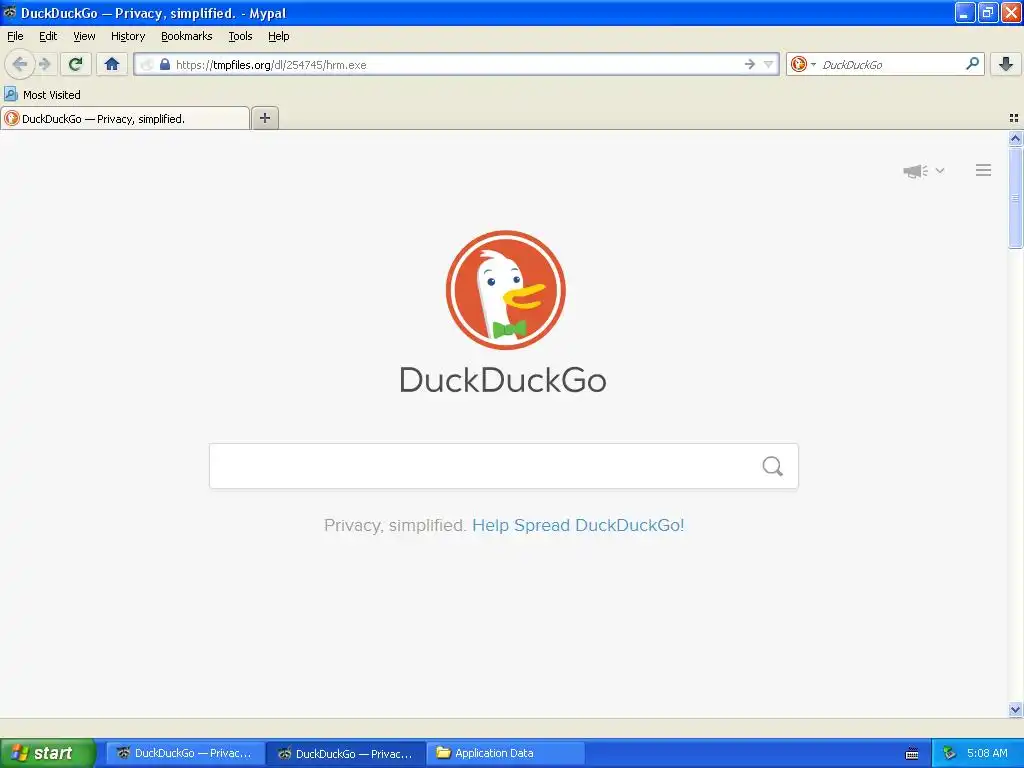Reload the current page

coord(76,64)
